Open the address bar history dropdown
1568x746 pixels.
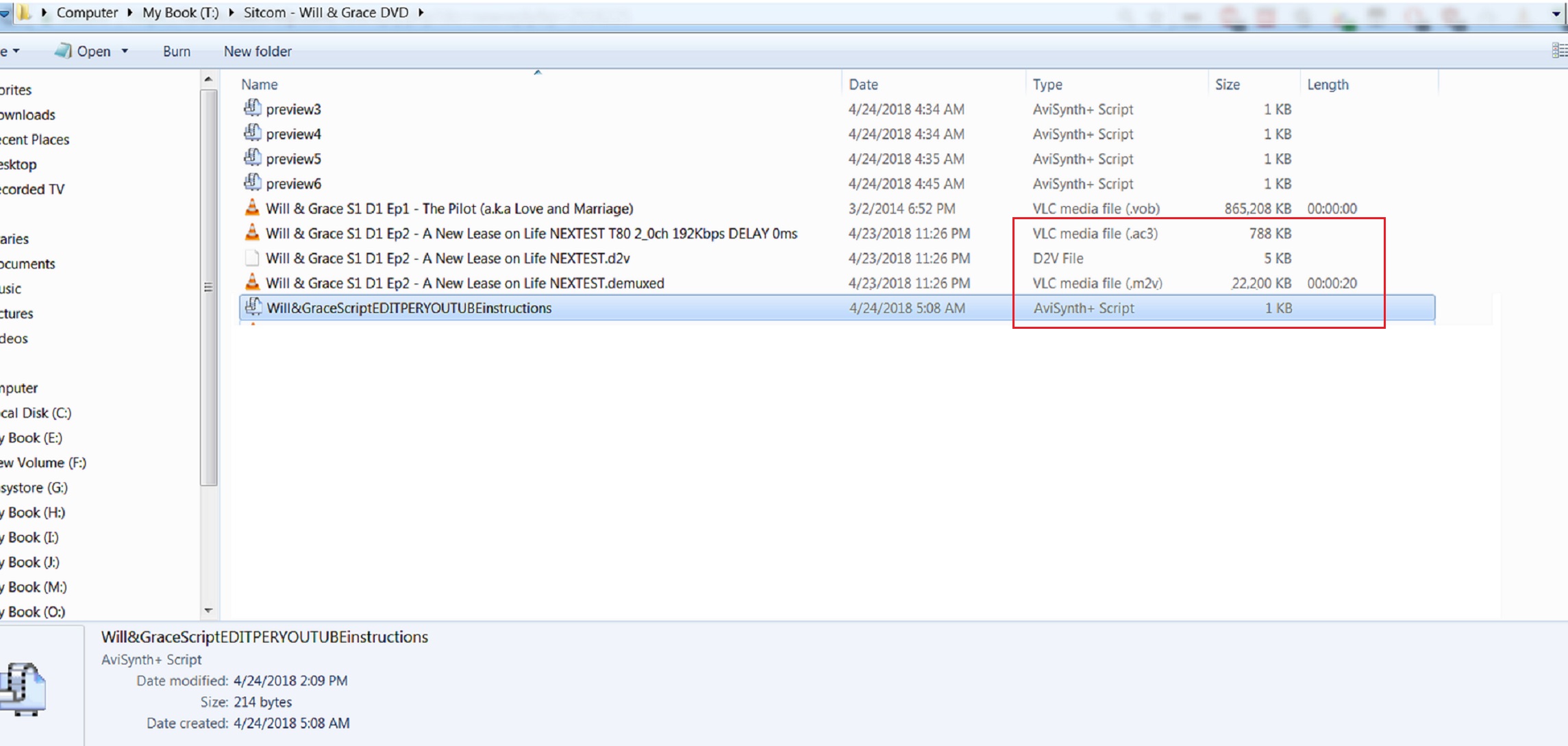[1556, 13]
